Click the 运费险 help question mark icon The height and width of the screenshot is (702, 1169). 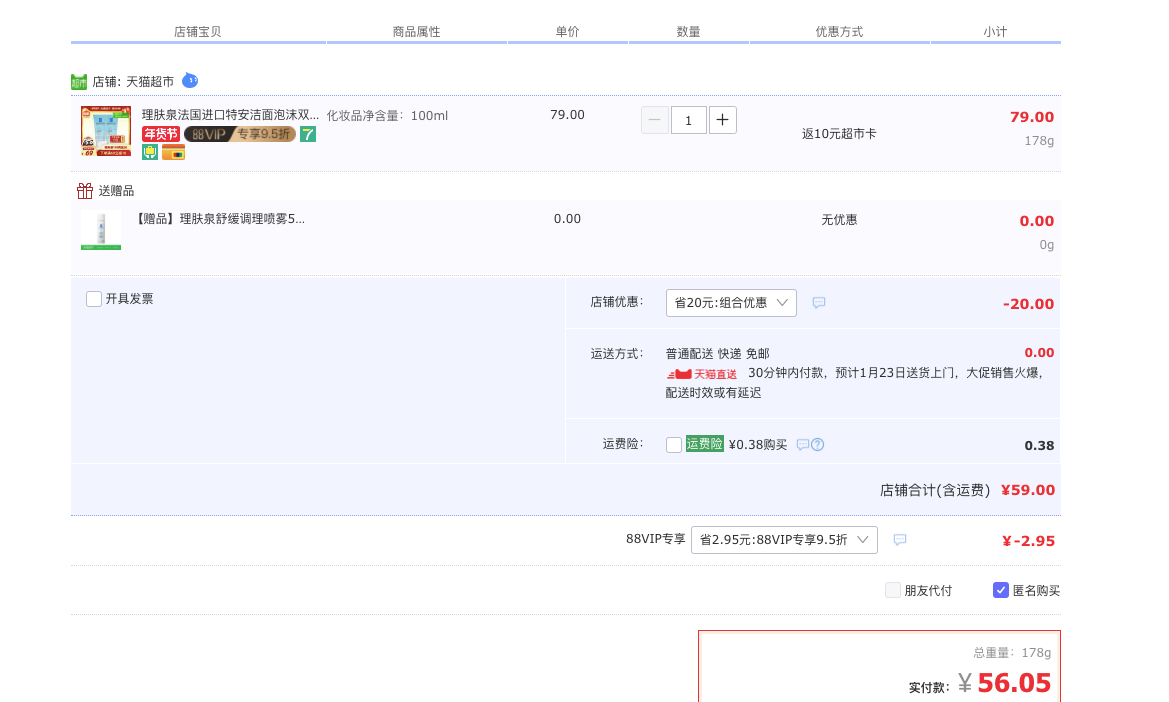818,445
